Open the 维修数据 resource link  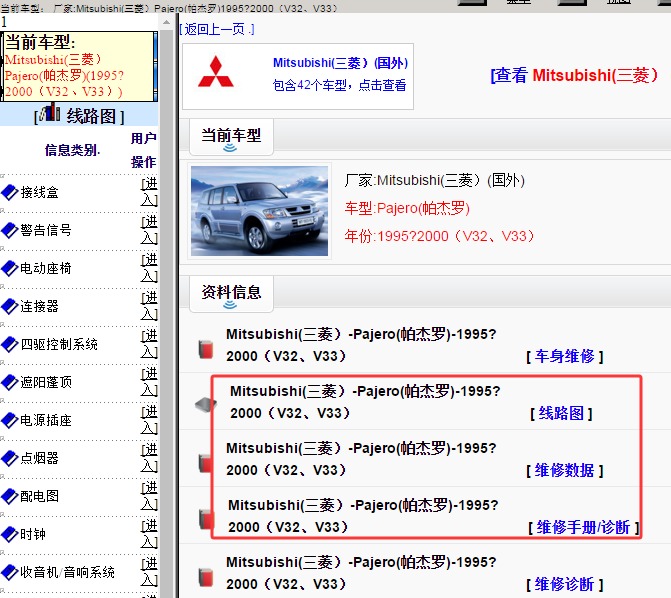[564, 470]
